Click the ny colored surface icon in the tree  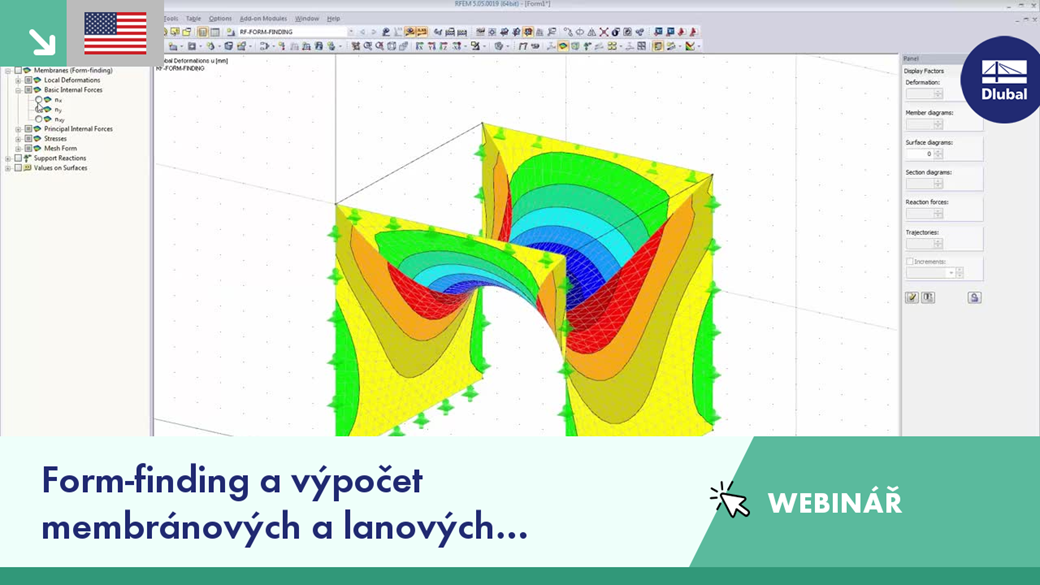pyautogui.click(x=48, y=109)
